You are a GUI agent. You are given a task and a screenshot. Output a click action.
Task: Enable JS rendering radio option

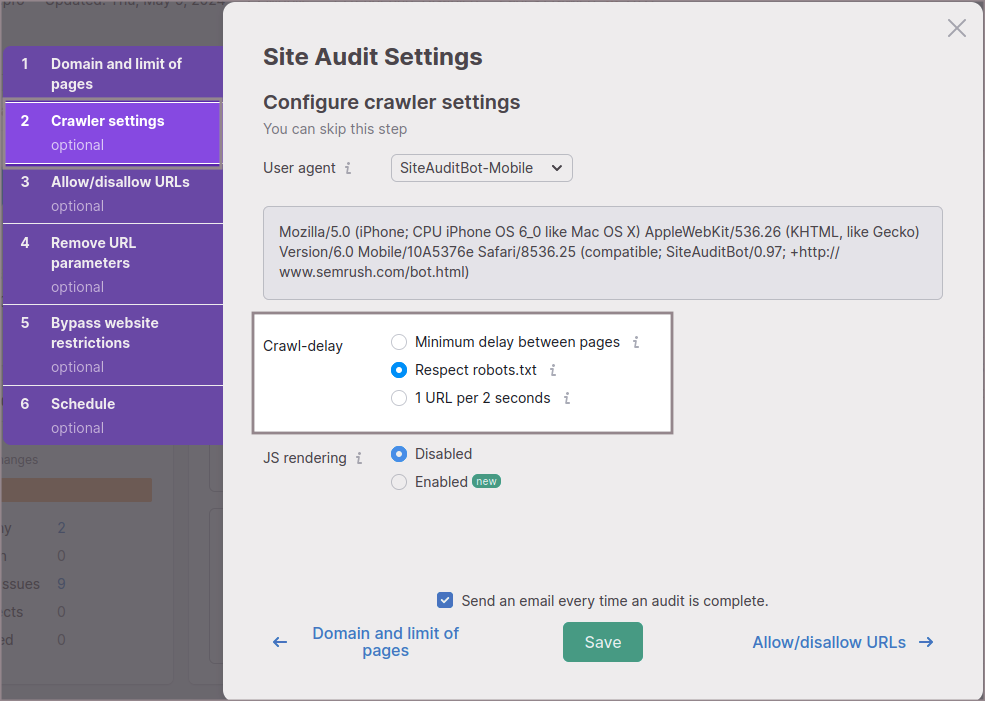click(399, 482)
